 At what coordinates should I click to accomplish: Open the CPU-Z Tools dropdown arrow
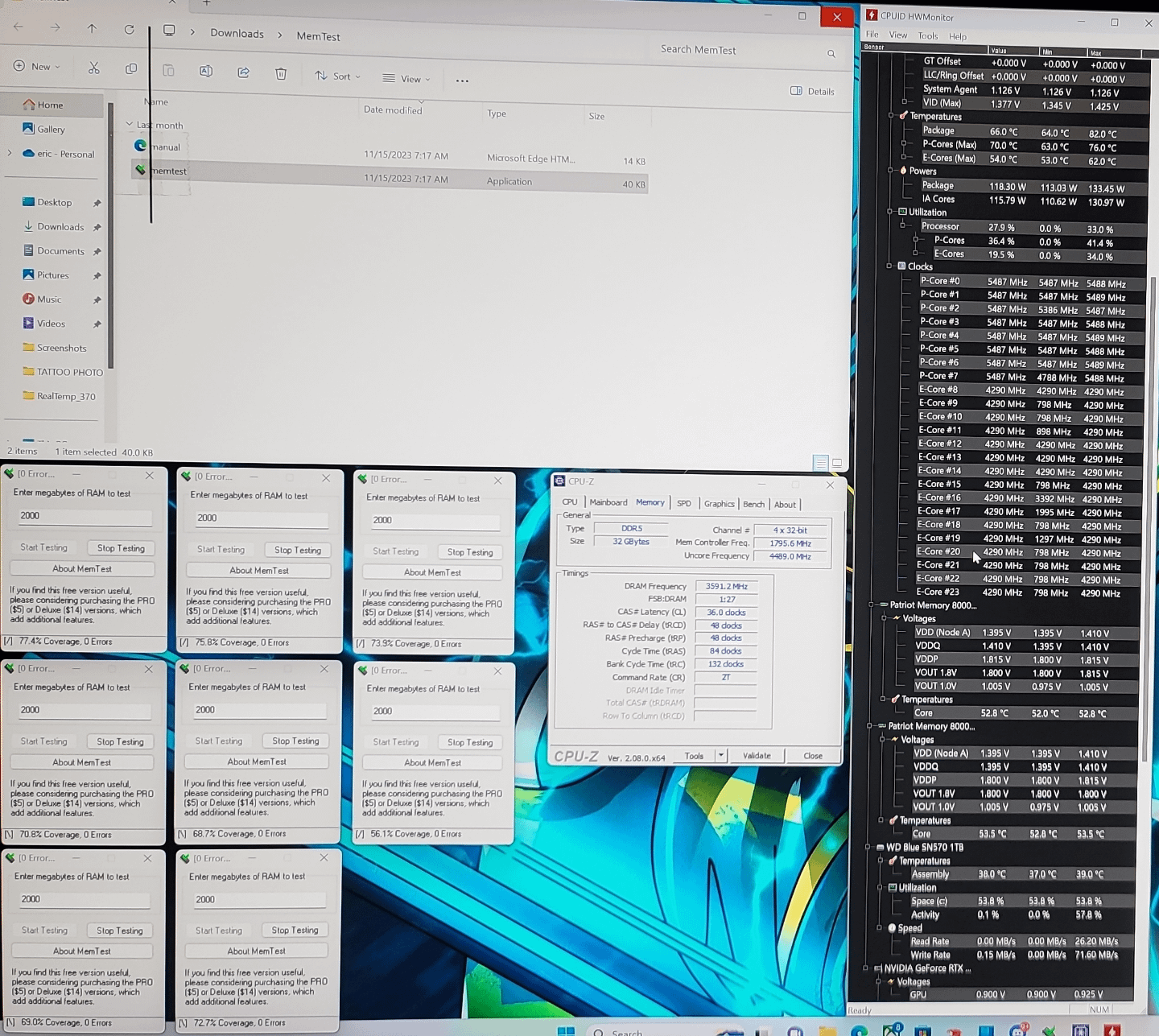coord(721,755)
